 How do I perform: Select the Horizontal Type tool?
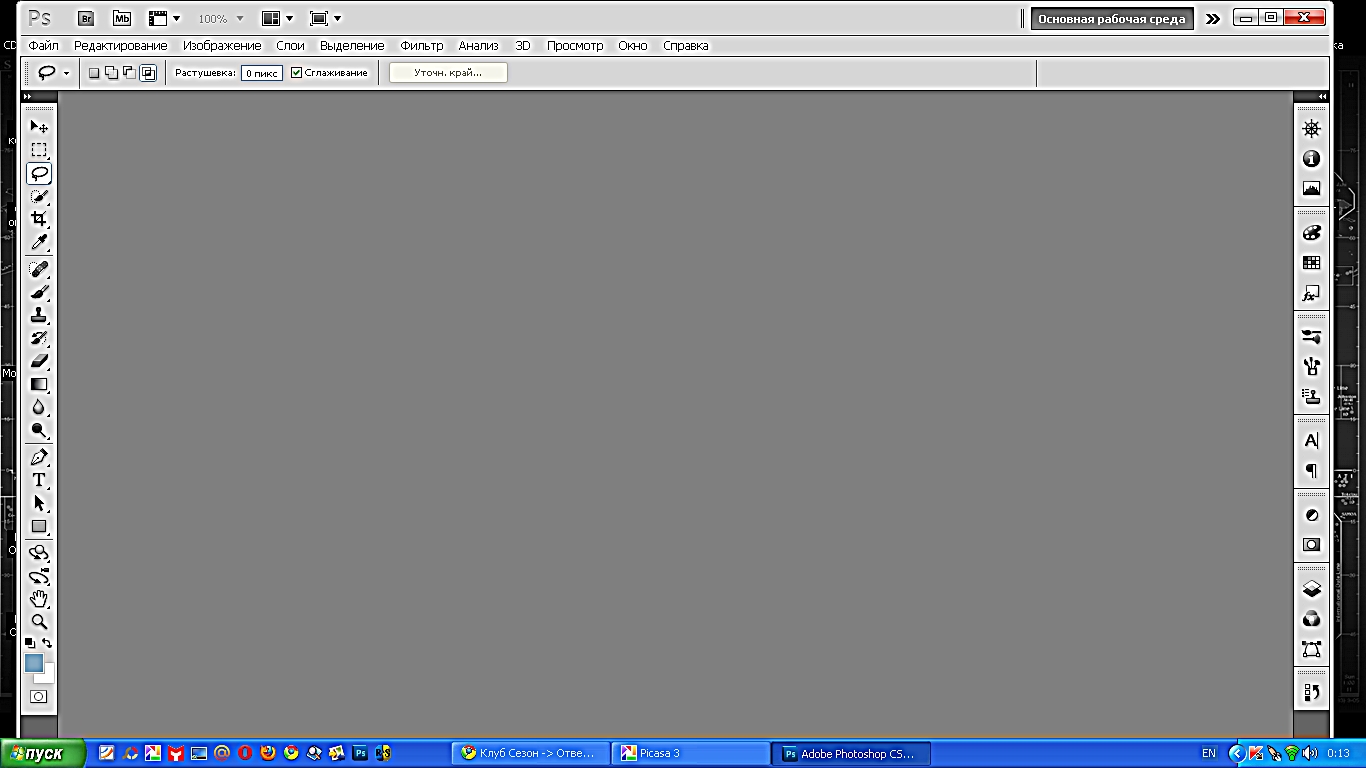click(x=39, y=480)
